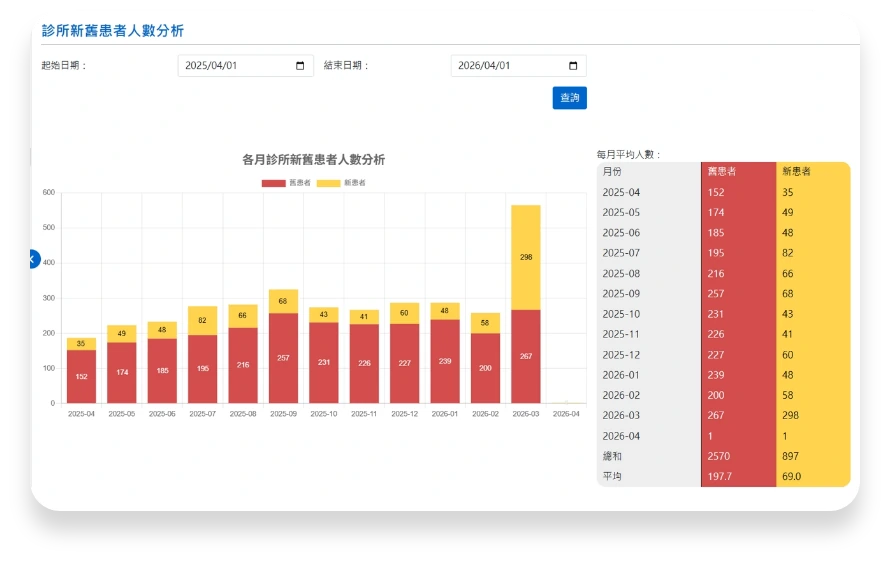Click the 每月平均人數 label above table
This screenshot has width=890, height=561.
point(628,154)
